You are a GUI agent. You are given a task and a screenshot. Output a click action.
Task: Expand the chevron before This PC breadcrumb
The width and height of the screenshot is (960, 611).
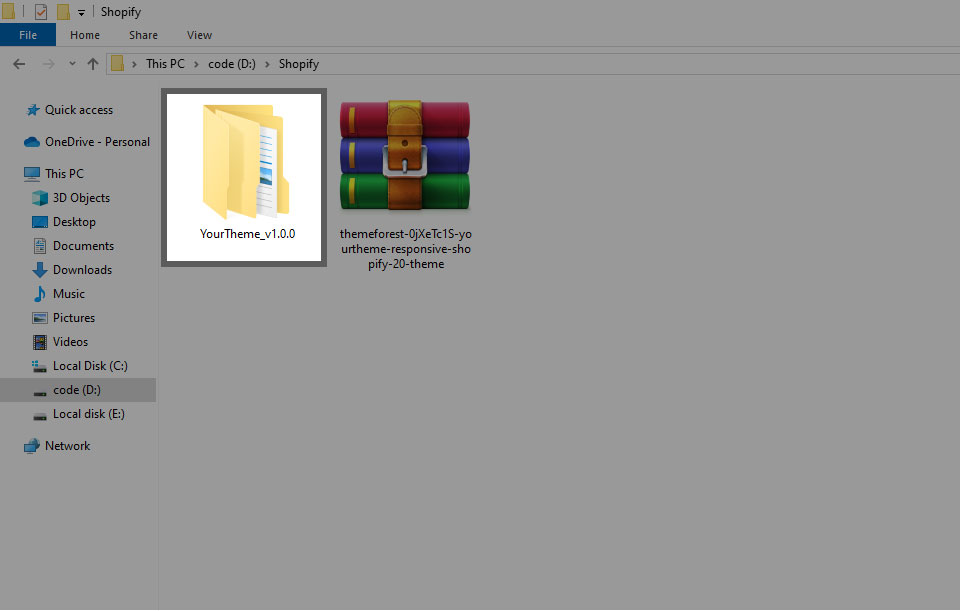pos(134,64)
